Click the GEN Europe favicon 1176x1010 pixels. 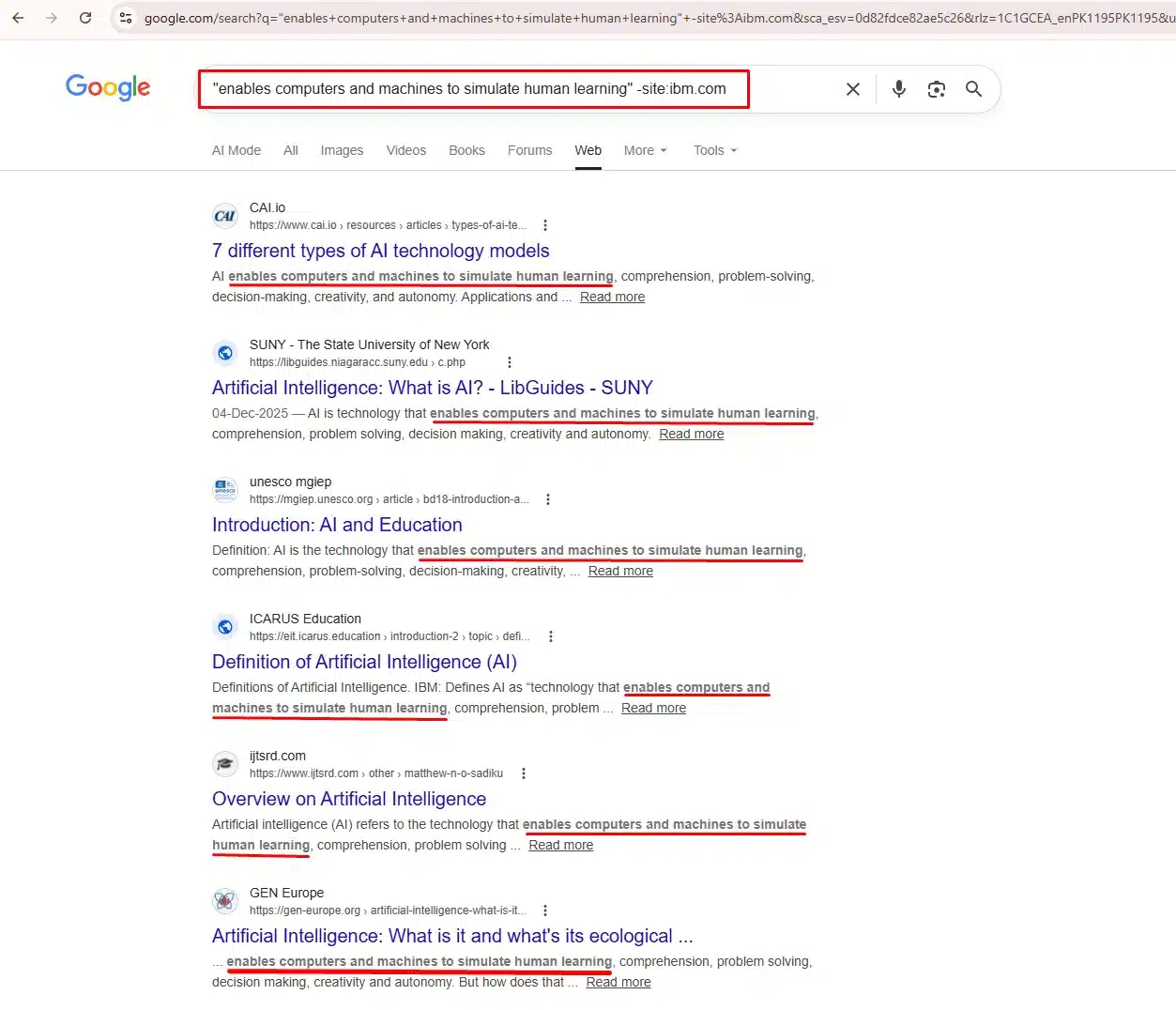(x=225, y=901)
